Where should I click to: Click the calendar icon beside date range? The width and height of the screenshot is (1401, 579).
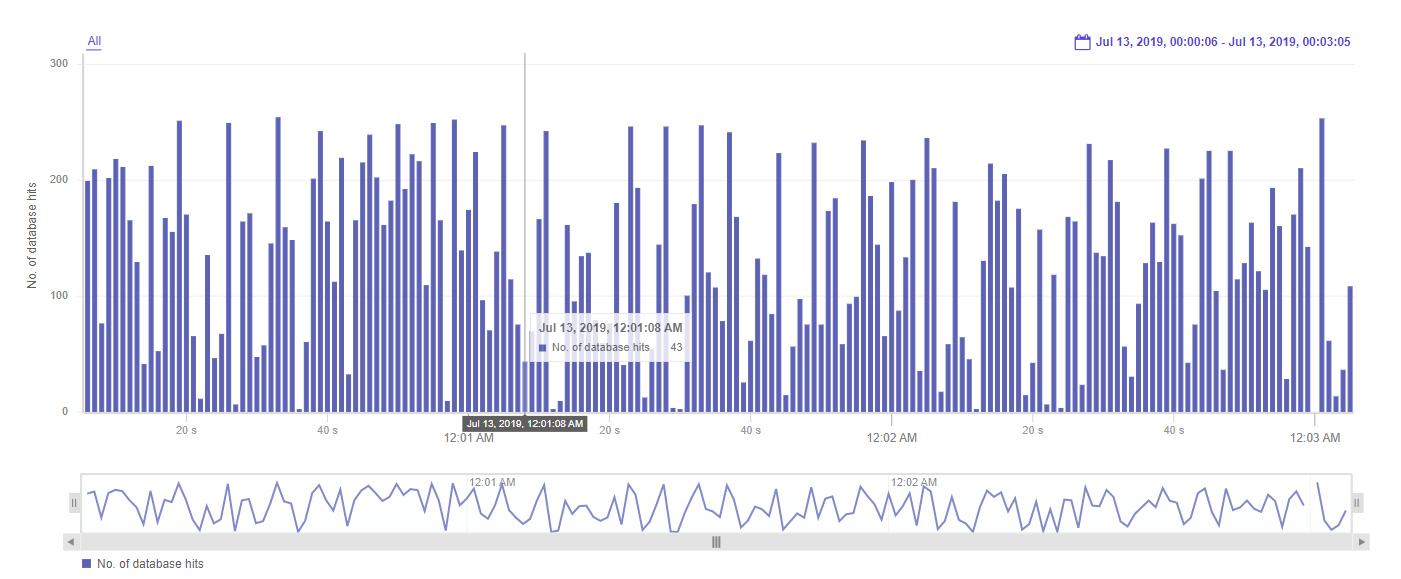click(1082, 42)
